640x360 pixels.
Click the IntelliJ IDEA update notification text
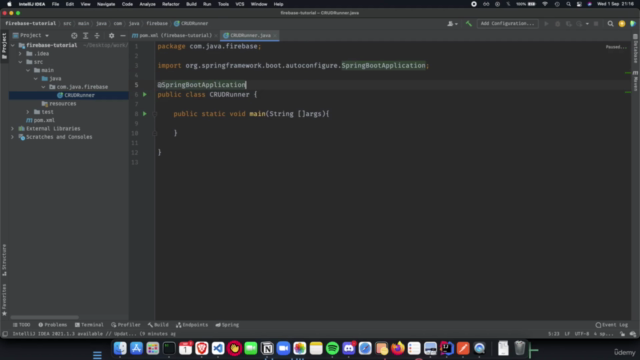[x=94, y=334]
